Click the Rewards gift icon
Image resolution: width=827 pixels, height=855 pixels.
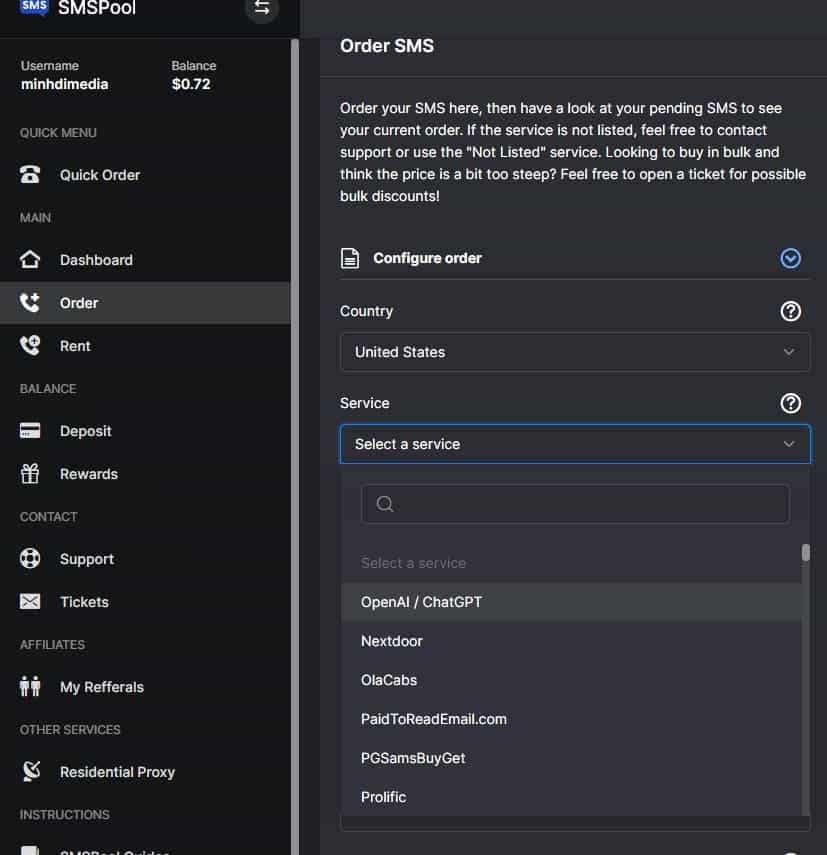click(x=29, y=473)
